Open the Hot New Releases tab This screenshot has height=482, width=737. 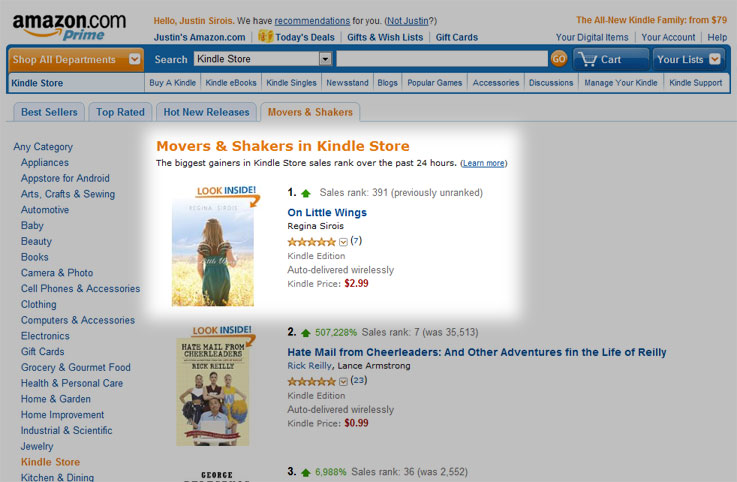206,112
